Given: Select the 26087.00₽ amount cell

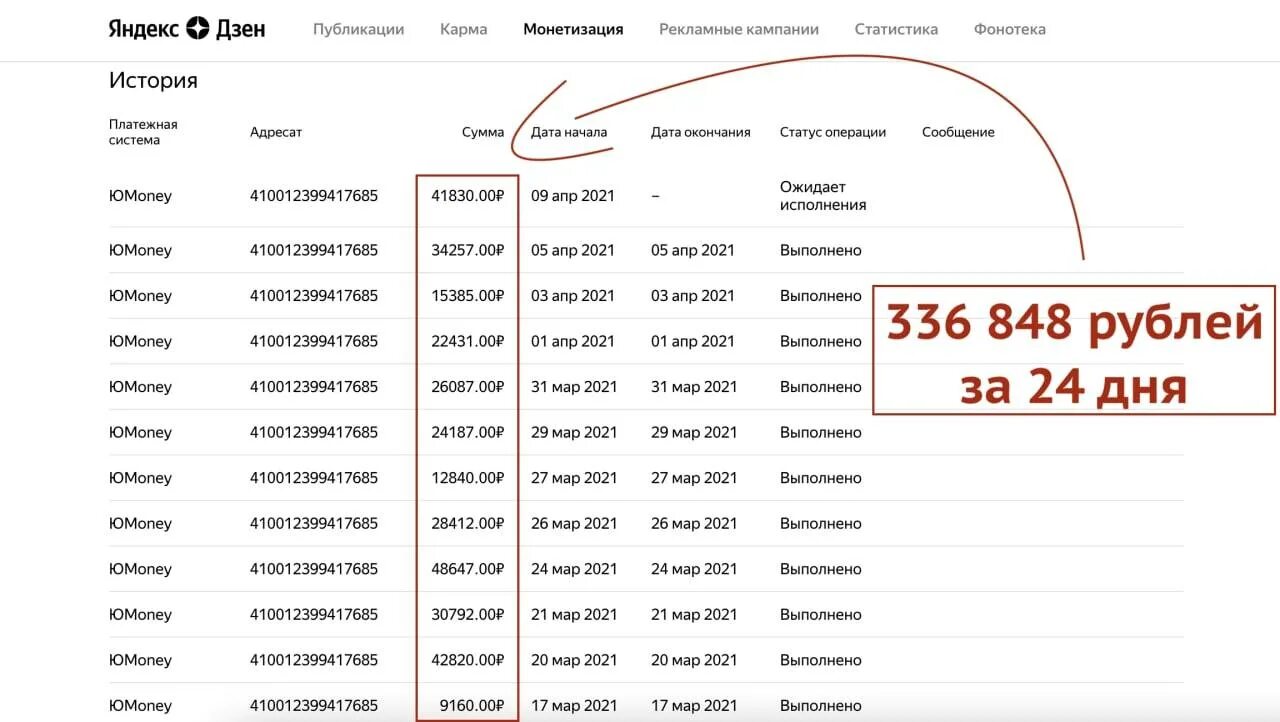Looking at the screenshot, I should click(468, 387).
